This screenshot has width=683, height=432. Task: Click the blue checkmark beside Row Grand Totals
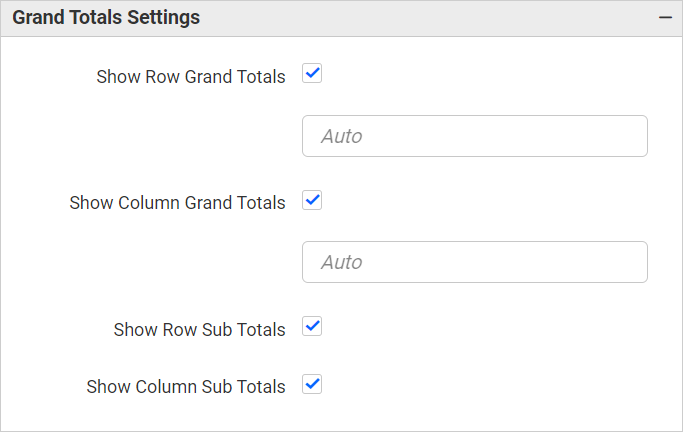click(312, 74)
